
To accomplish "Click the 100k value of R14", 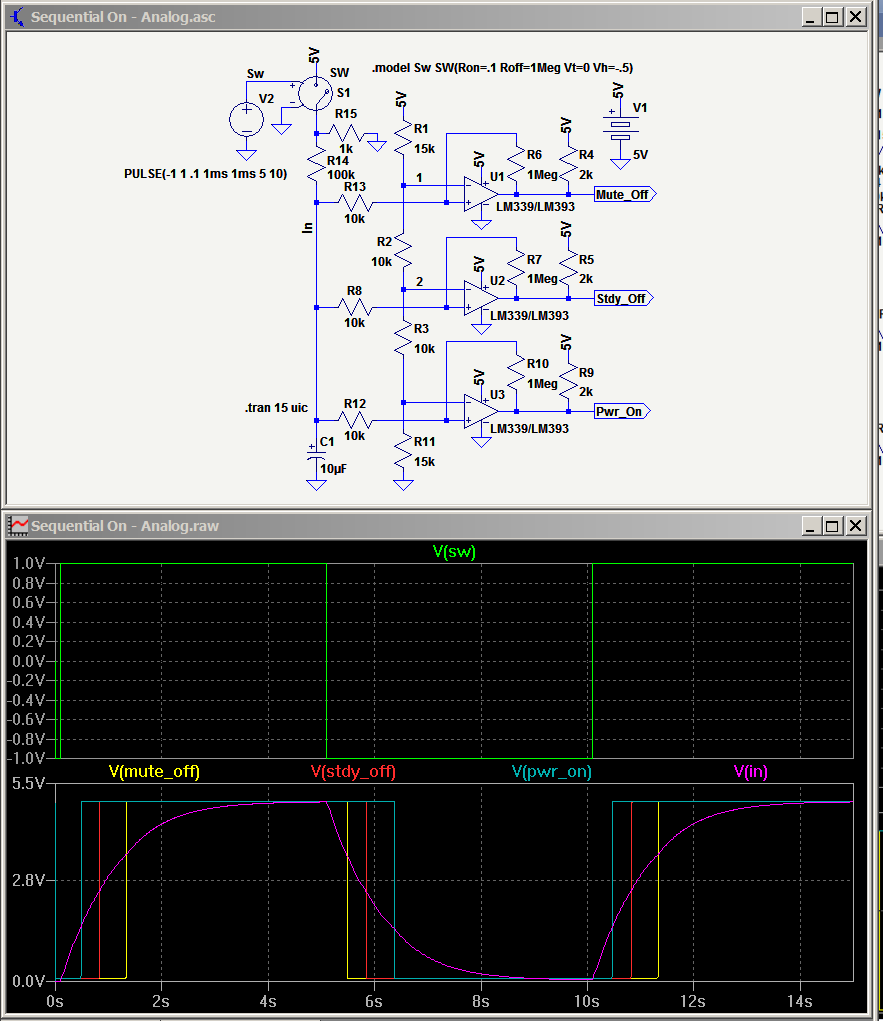I will point(341,175).
